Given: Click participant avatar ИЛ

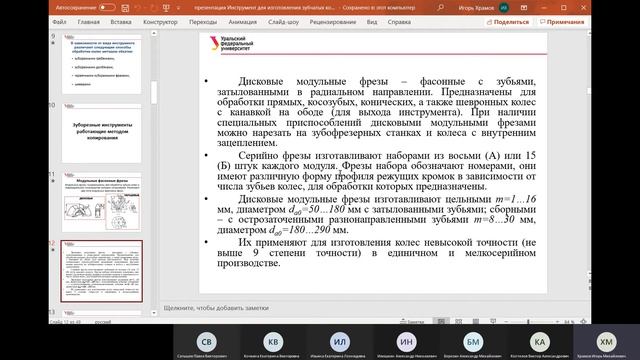Looking at the screenshot, I should click(x=340, y=342).
